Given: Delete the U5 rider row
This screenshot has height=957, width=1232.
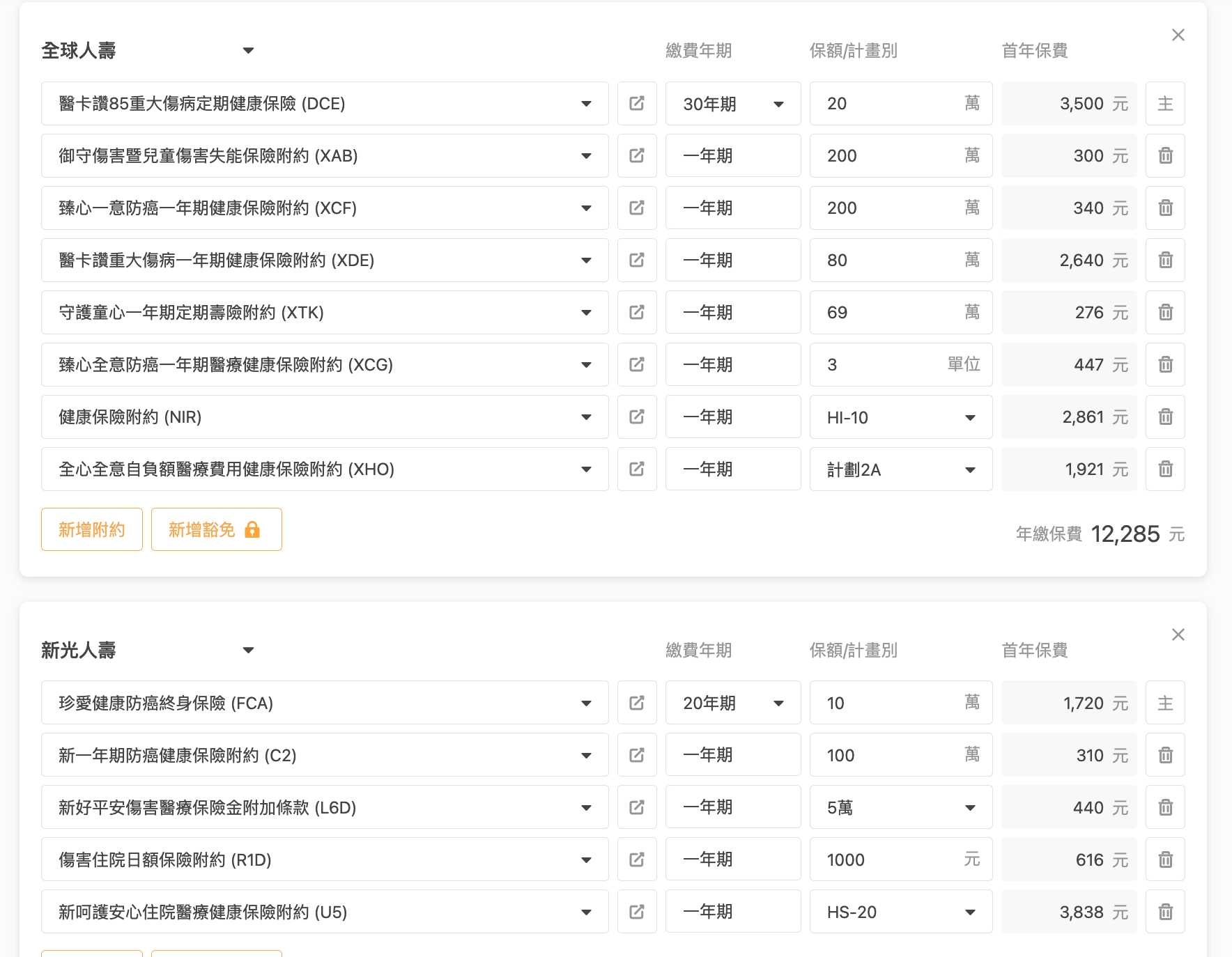Looking at the screenshot, I should (x=1166, y=912).
